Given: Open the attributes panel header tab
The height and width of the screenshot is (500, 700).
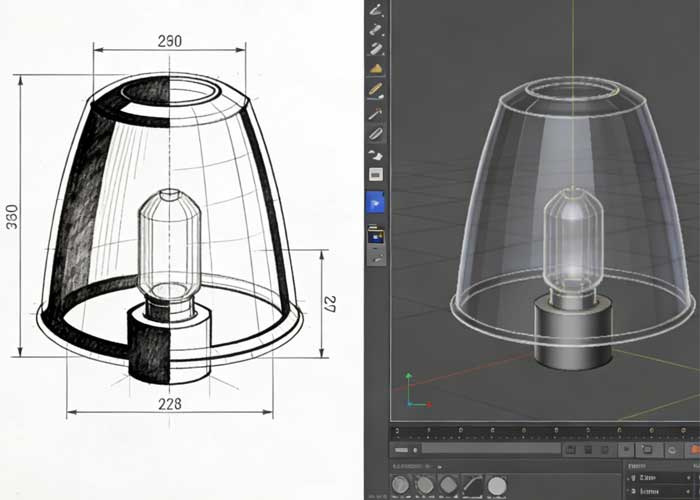Looking at the screenshot, I should click(637, 466).
